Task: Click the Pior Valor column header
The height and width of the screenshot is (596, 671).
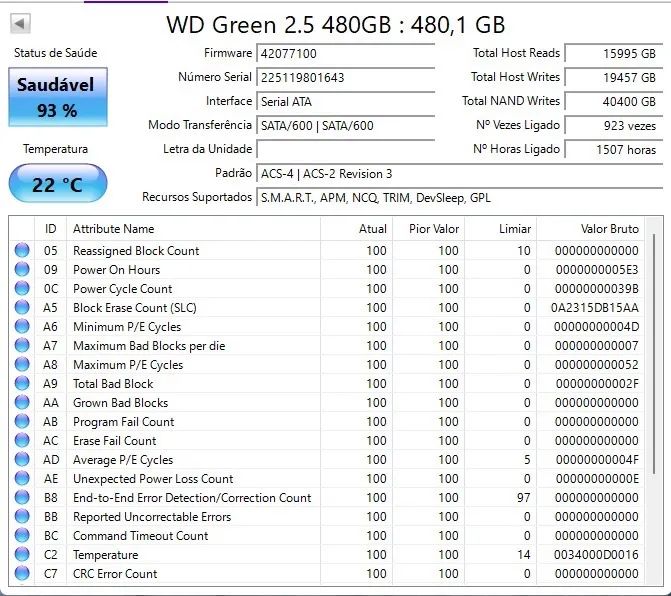Action: (x=428, y=228)
